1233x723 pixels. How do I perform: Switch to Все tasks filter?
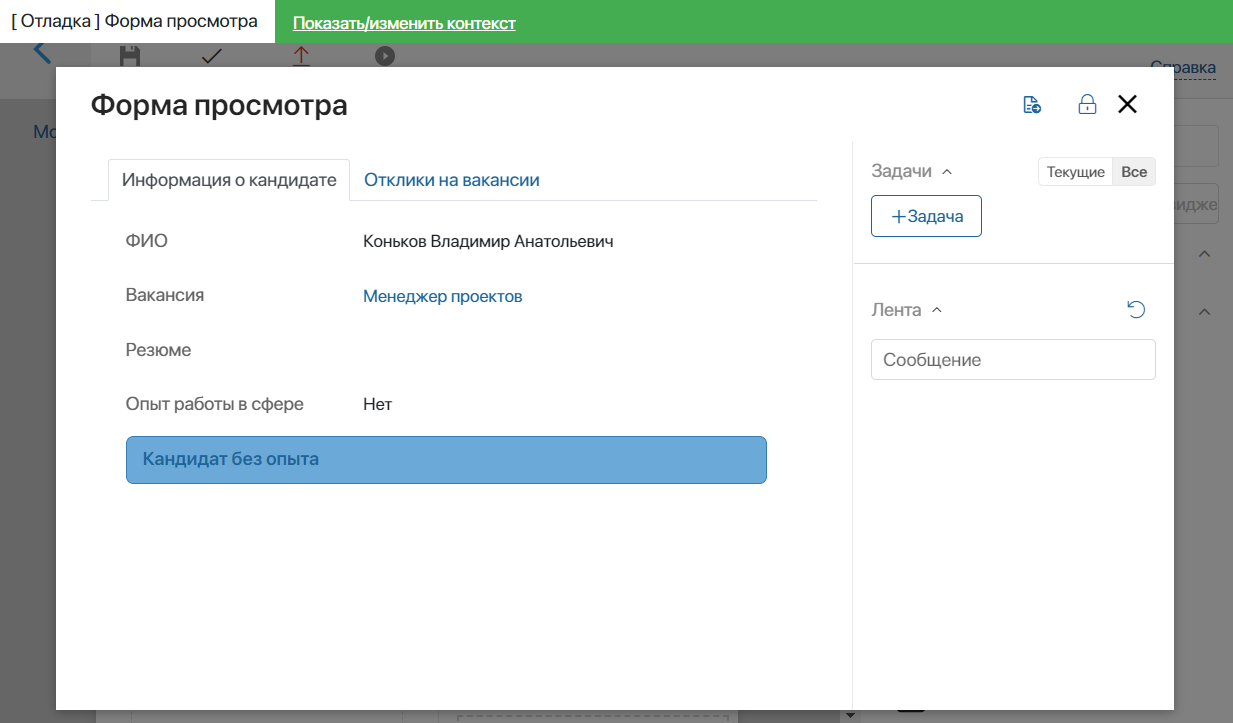click(1134, 172)
